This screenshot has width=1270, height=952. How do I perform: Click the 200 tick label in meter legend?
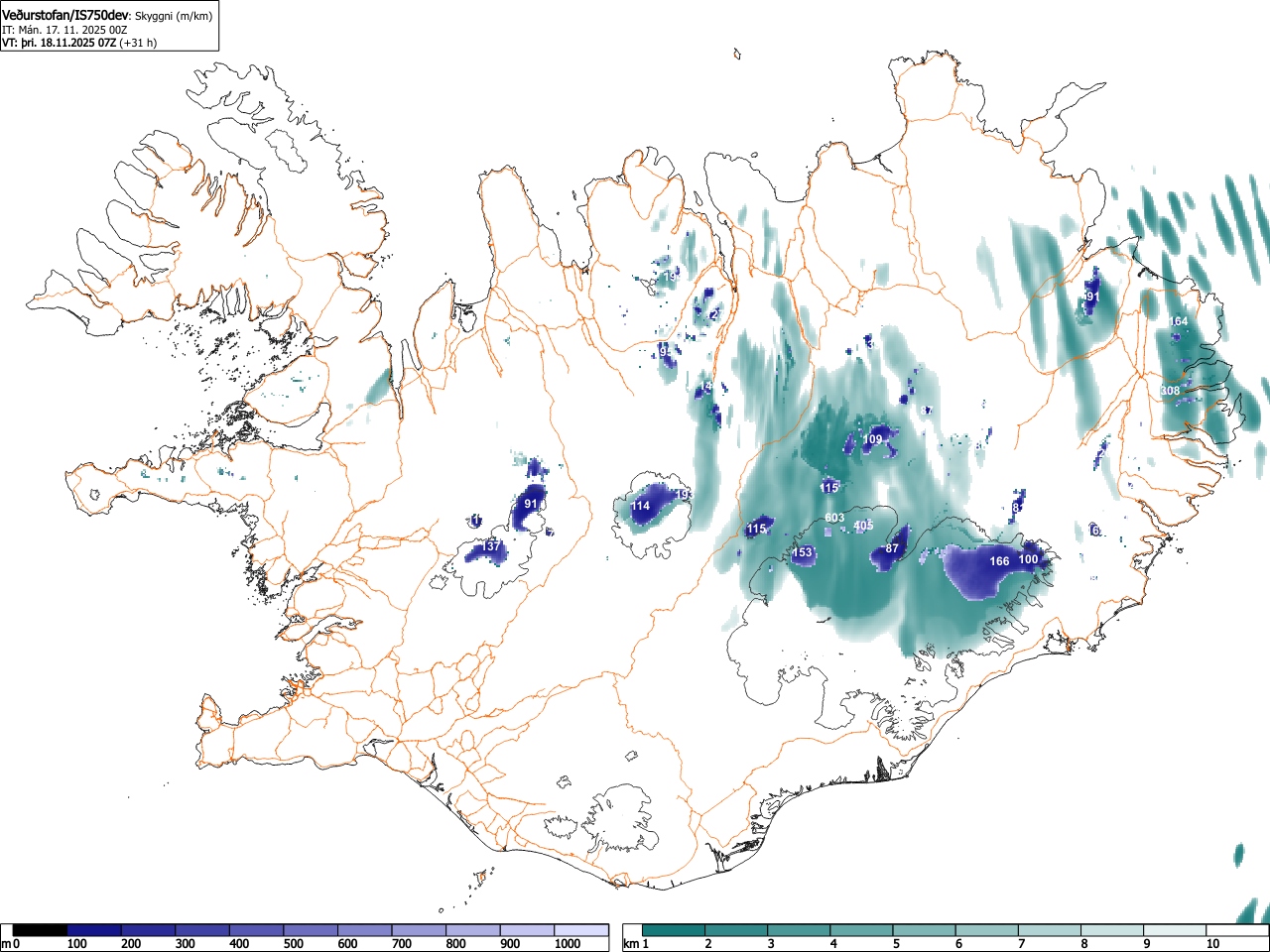131,944
